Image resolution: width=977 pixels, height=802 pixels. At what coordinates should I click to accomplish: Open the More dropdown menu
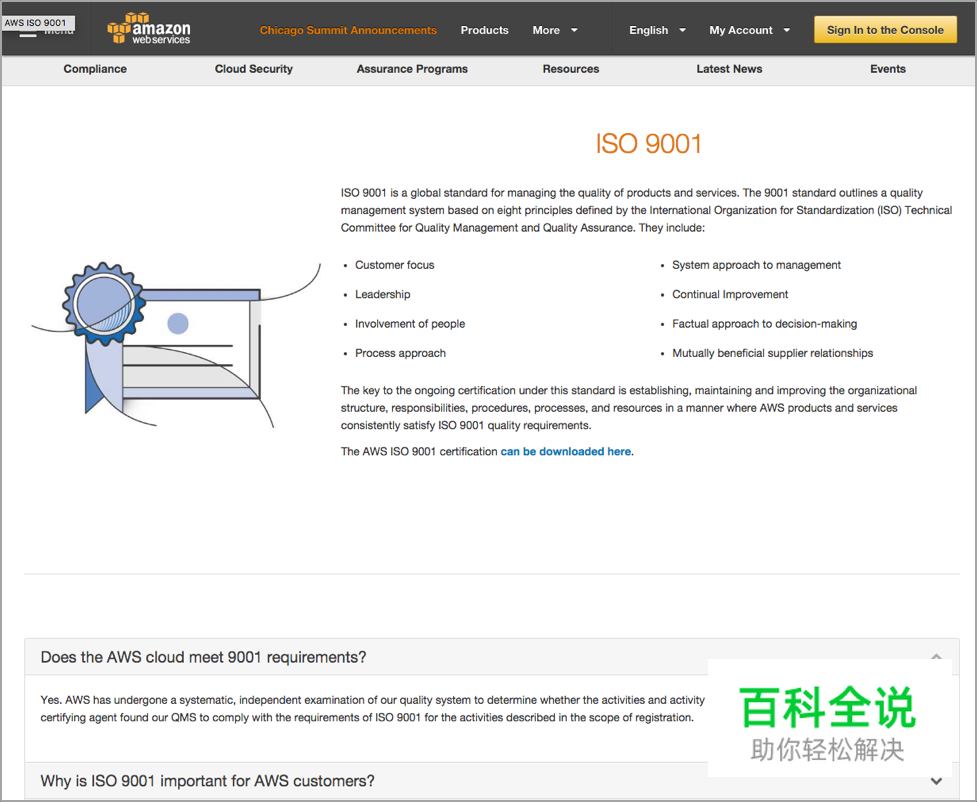(x=555, y=30)
